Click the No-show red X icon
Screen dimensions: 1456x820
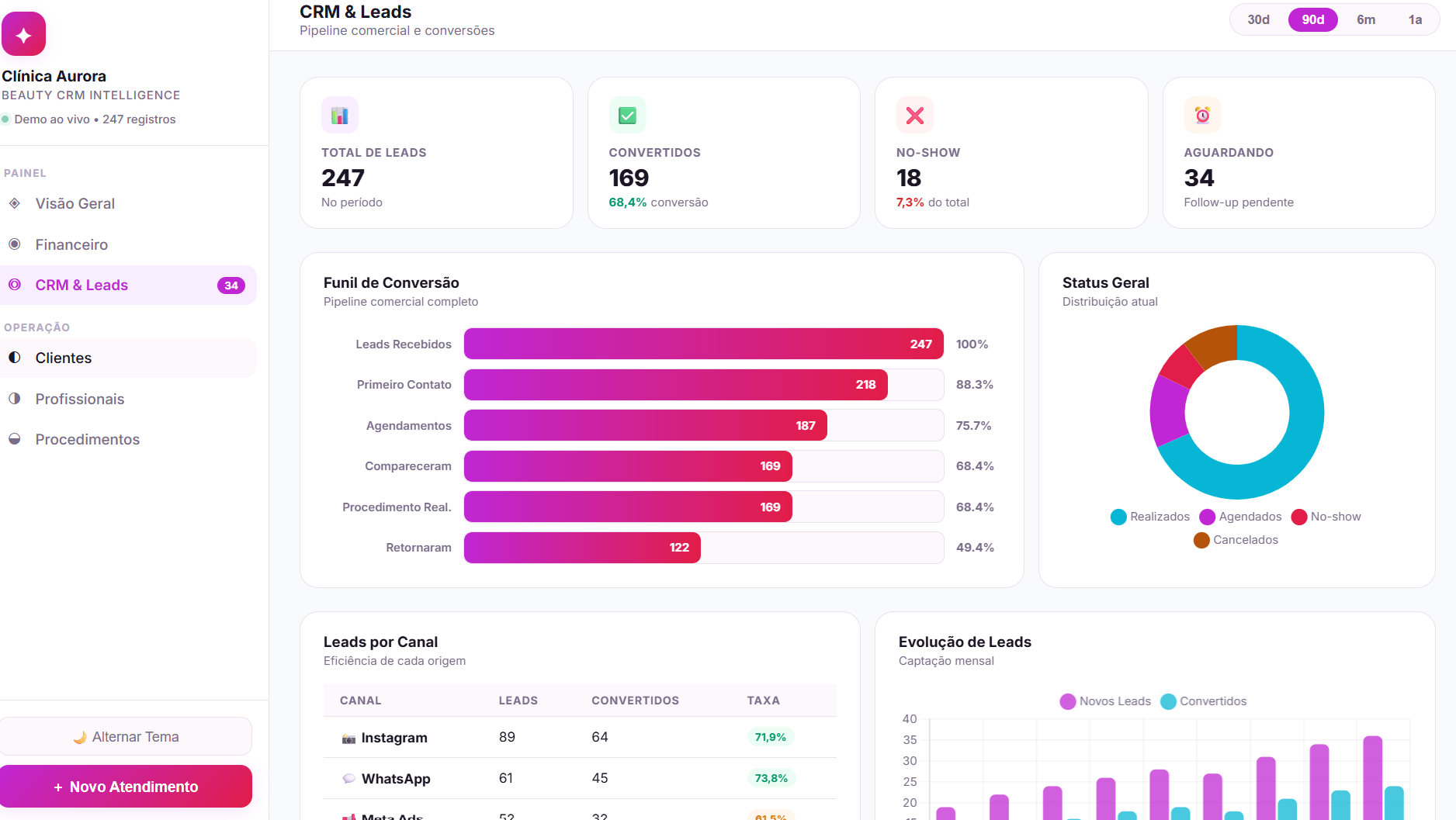point(915,116)
